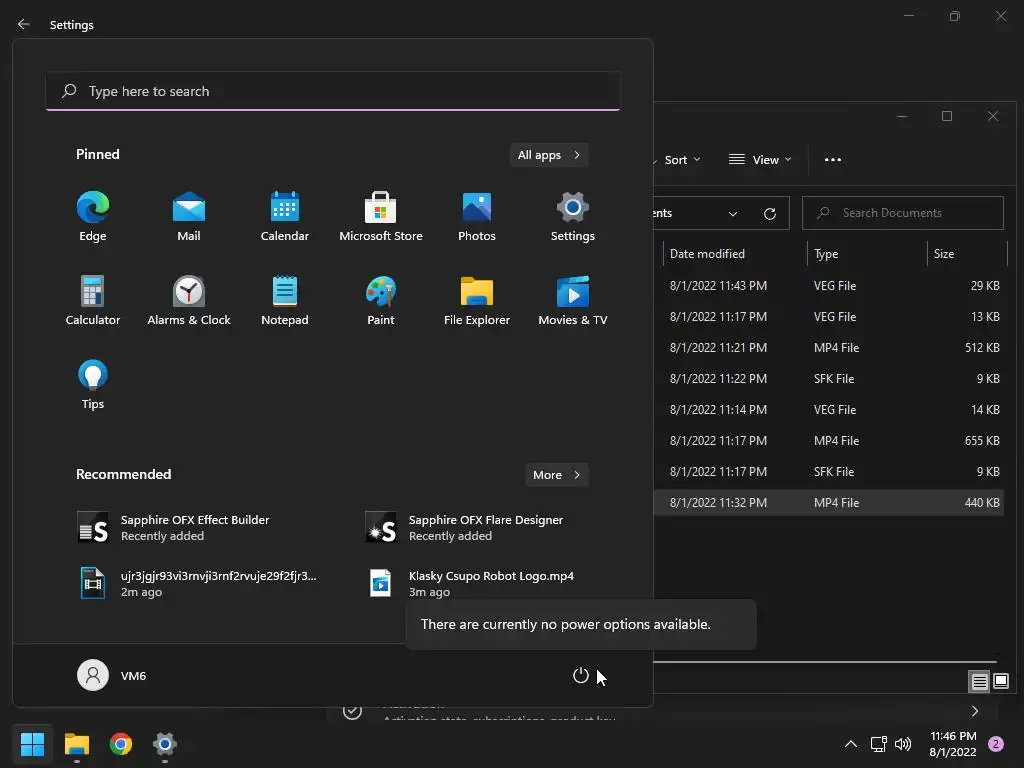Launch Google Chrome from the taskbar
The width and height of the screenshot is (1024, 768).
click(x=121, y=744)
